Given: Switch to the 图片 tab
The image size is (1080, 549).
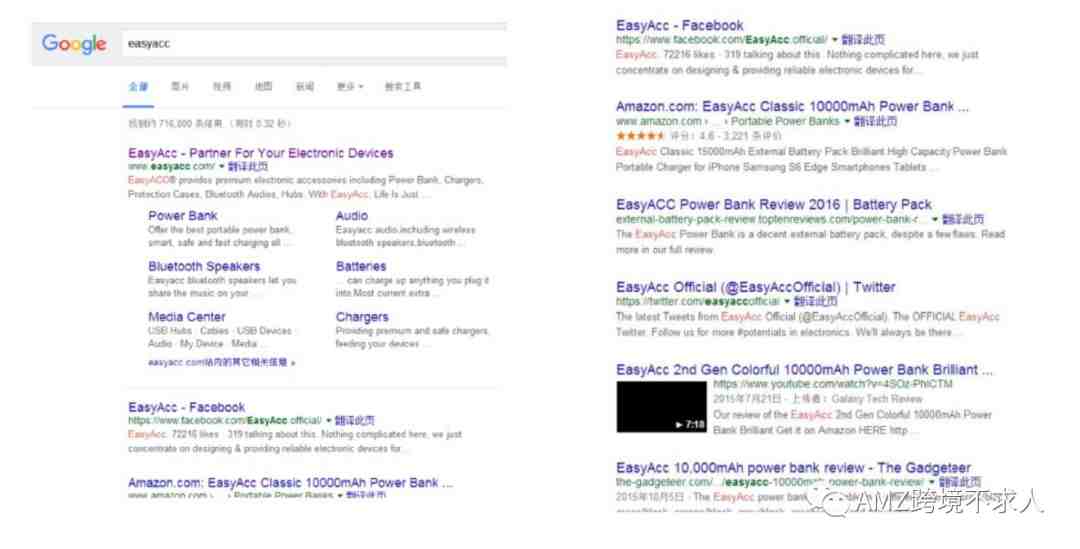Looking at the screenshot, I should pyautogui.click(x=180, y=87).
